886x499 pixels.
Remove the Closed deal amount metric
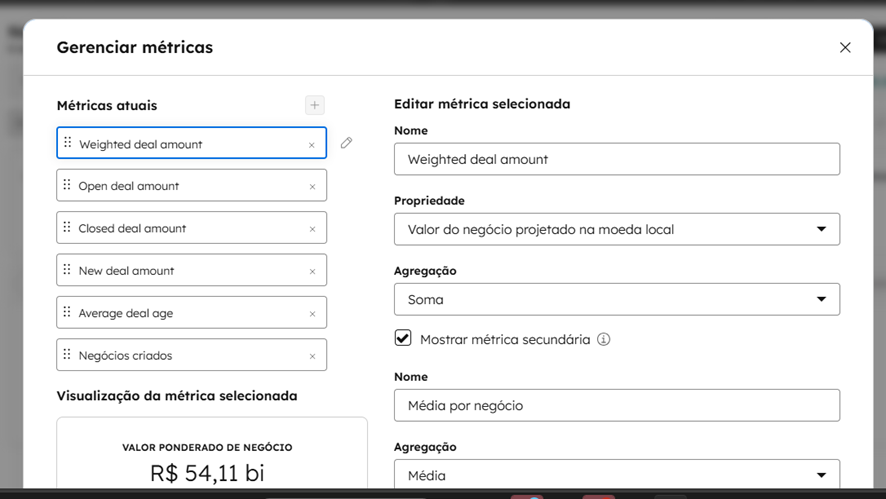tap(312, 229)
